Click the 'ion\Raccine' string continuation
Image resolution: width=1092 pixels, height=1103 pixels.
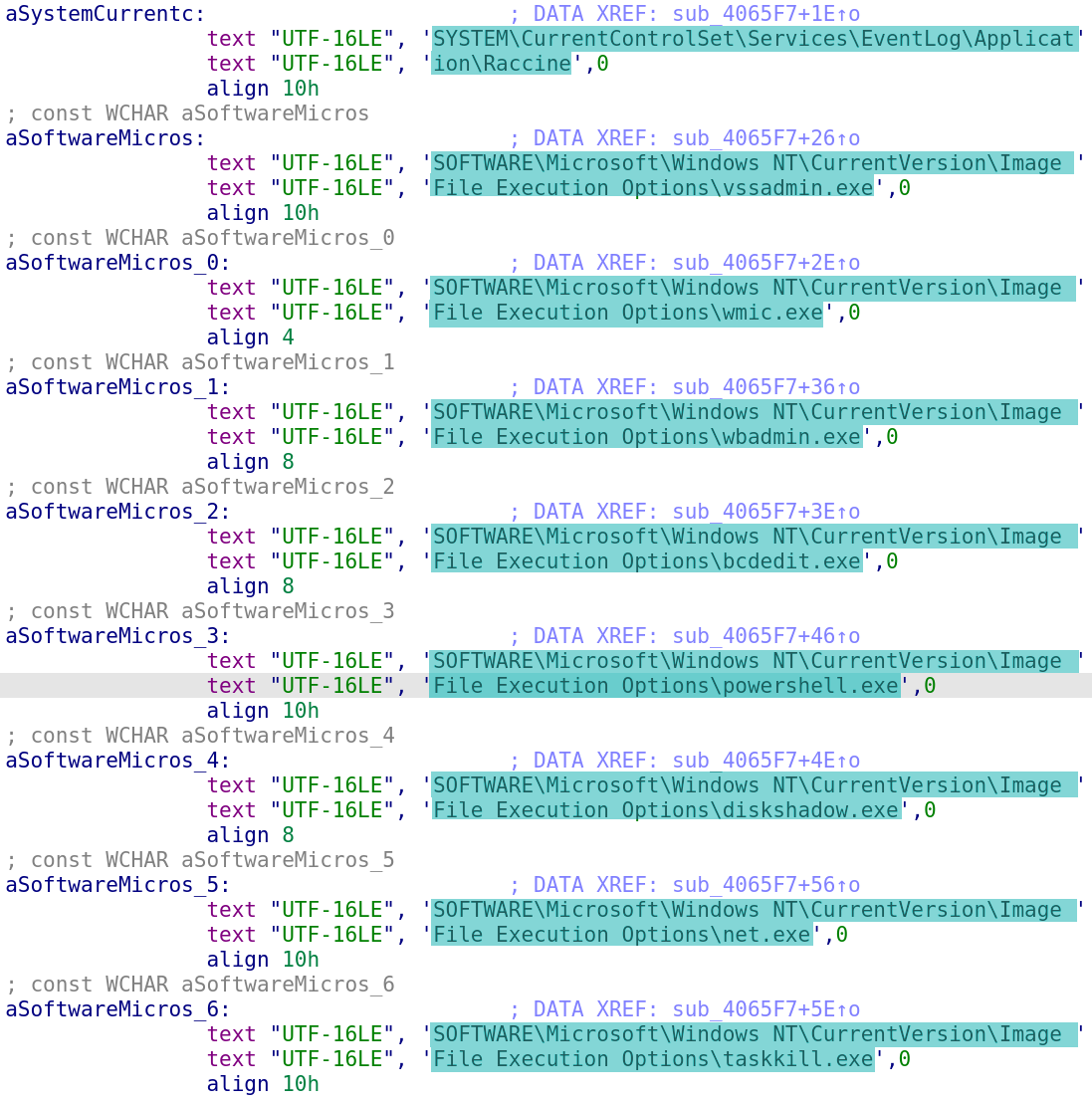[x=502, y=64]
